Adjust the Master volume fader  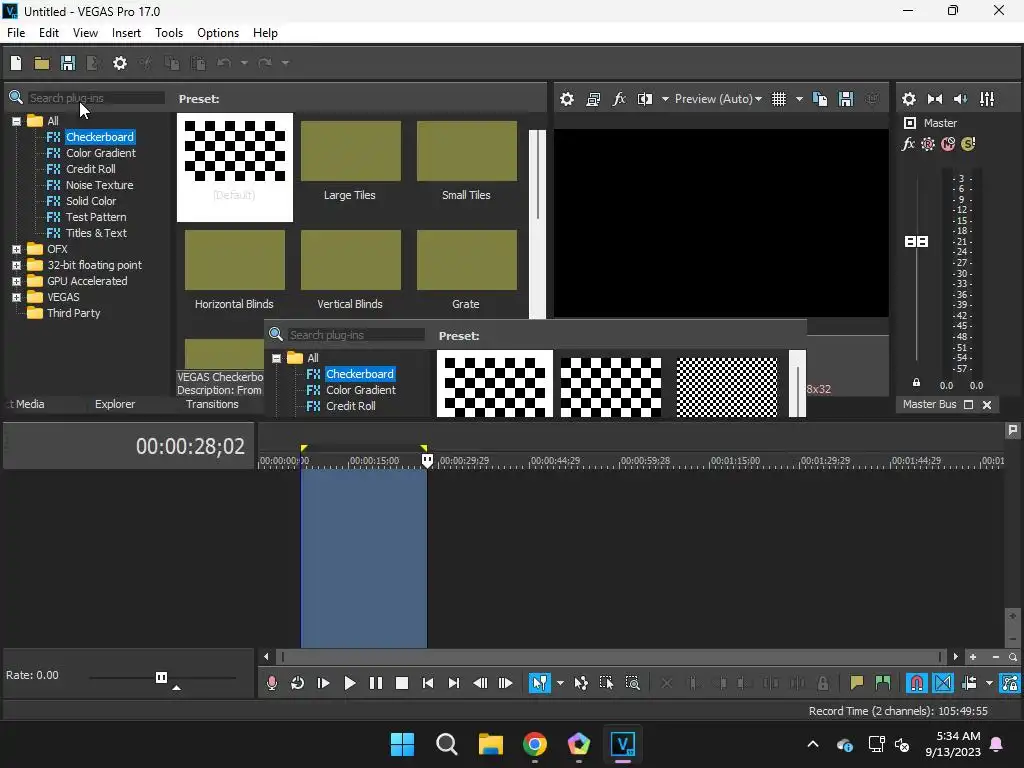click(x=916, y=242)
